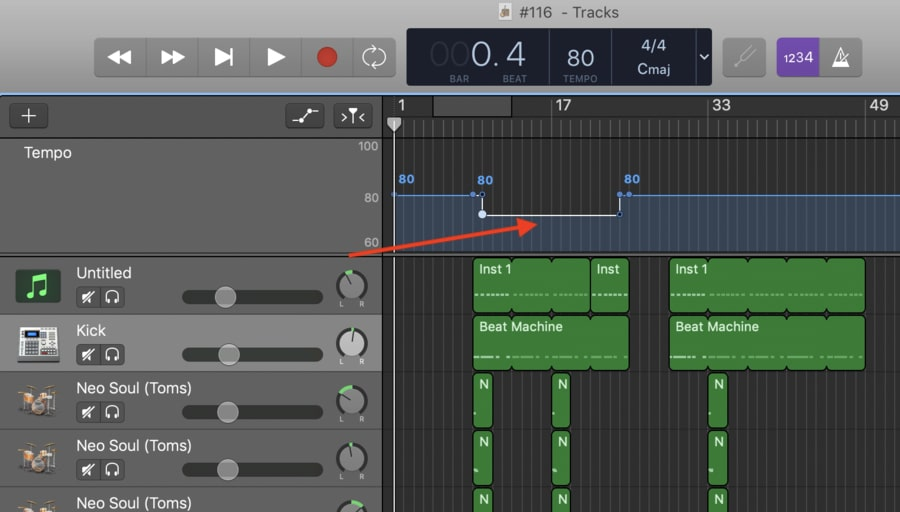Select the Tempo track header
Viewport: 900px width, 512px height.
(191, 195)
